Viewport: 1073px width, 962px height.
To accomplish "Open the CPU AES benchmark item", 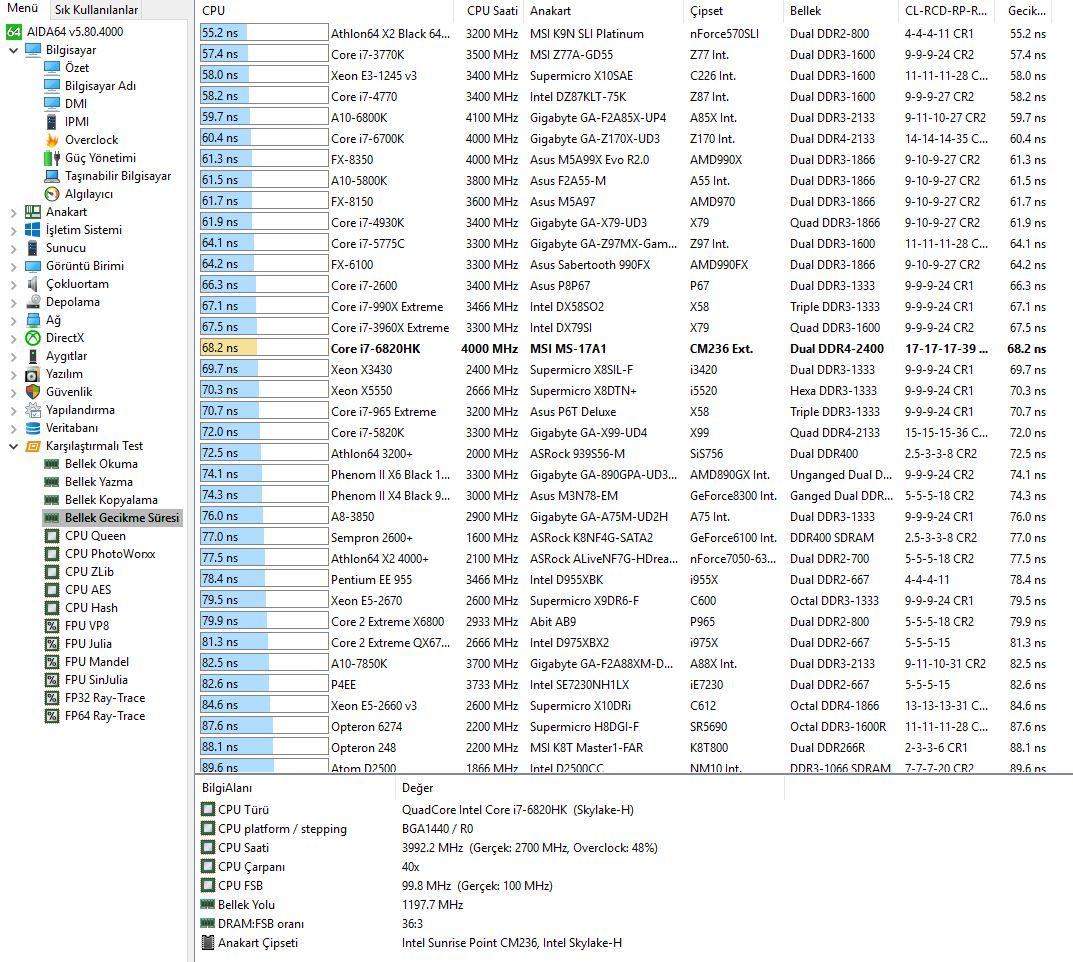I will pos(88,590).
